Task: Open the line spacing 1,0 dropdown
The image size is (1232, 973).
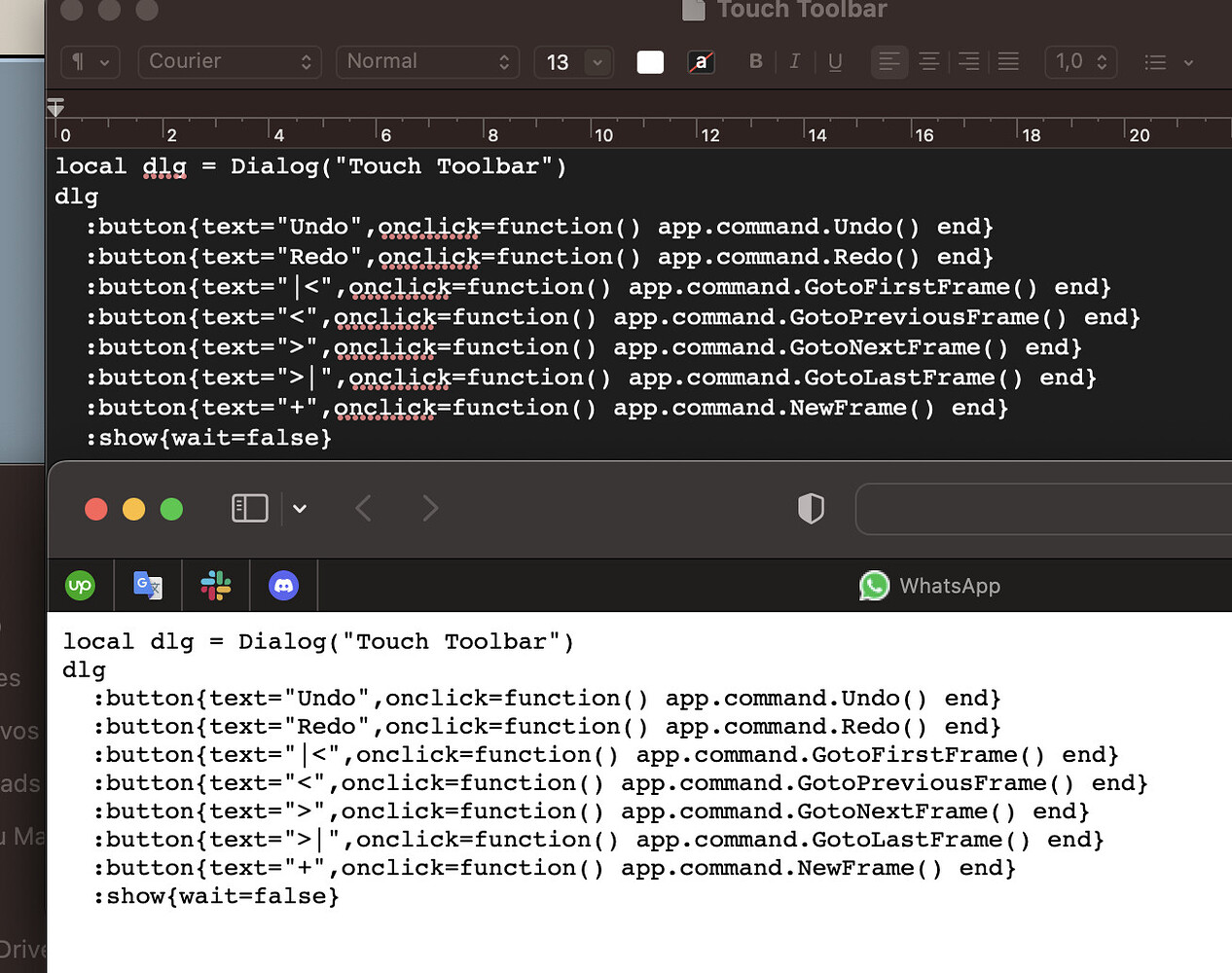Action: [1080, 61]
